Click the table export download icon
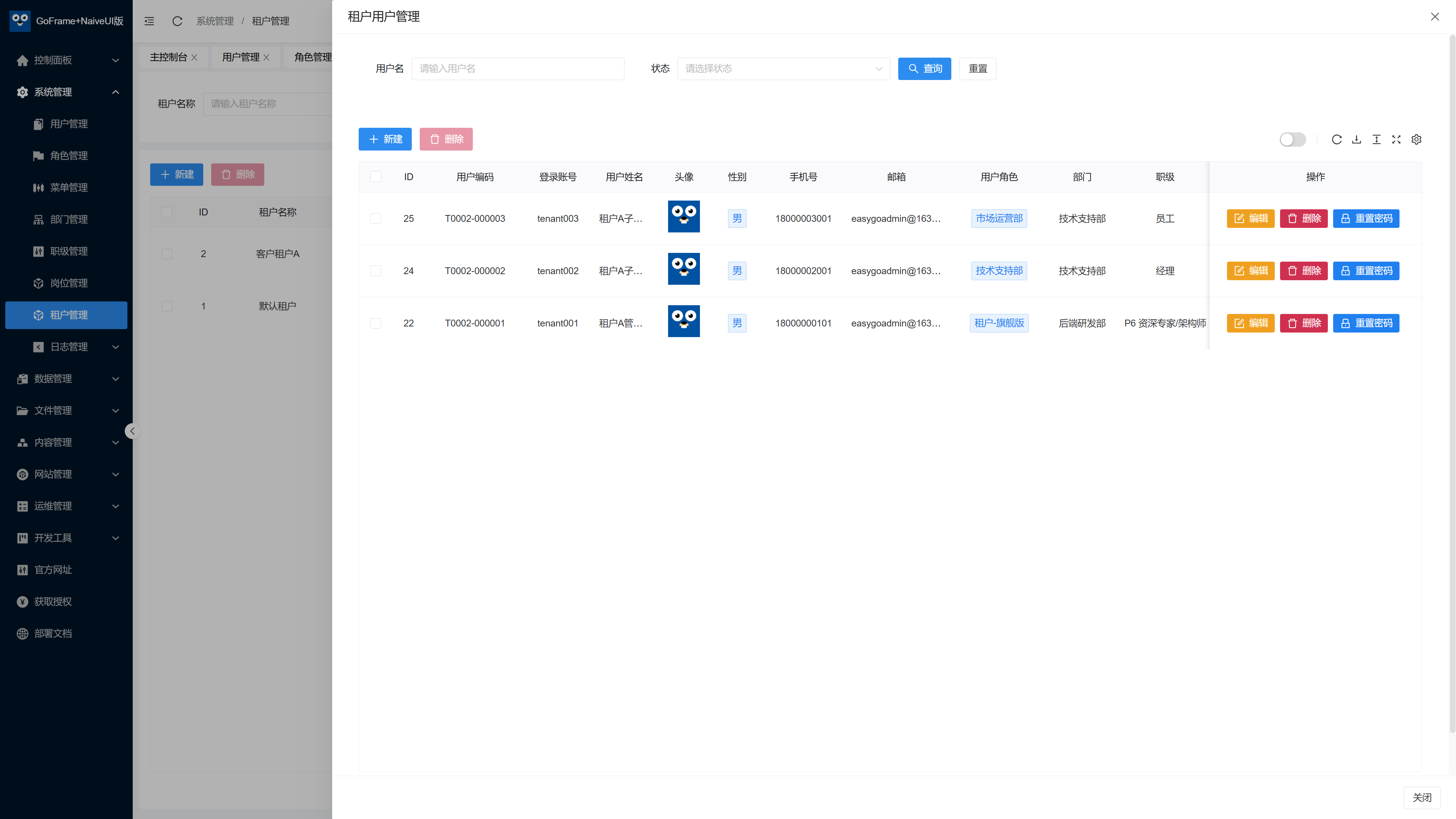 click(1356, 140)
